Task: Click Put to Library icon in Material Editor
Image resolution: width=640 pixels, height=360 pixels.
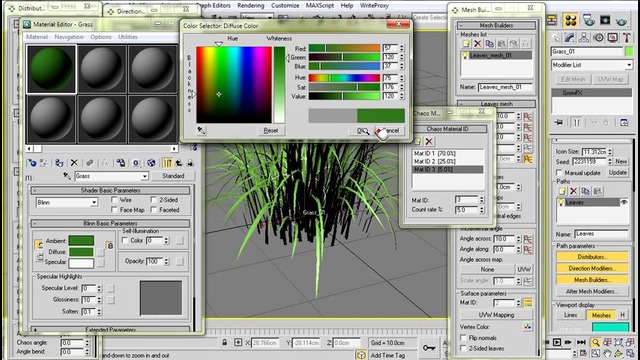Action: coord(120,163)
